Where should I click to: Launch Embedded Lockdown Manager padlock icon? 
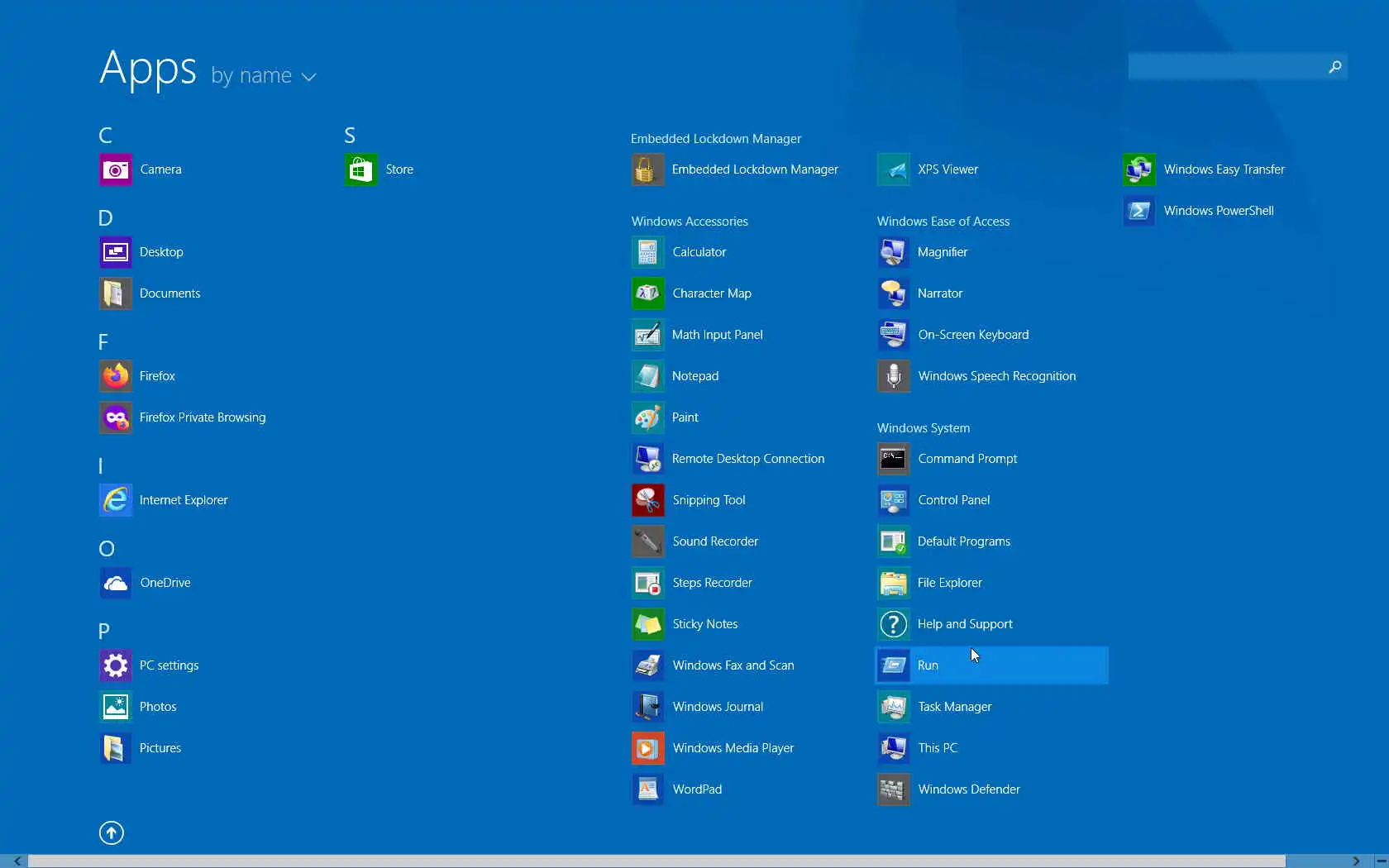(648, 169)
